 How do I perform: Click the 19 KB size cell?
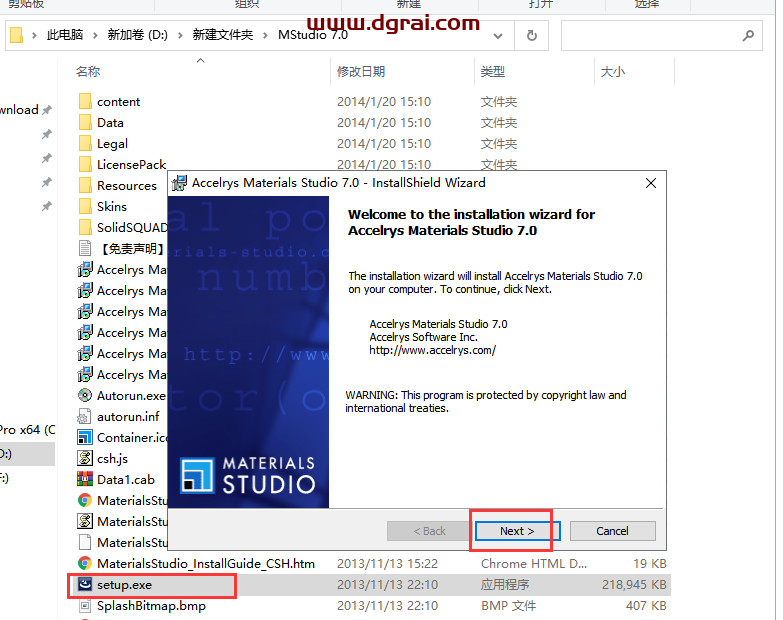[x=650, y=564]
